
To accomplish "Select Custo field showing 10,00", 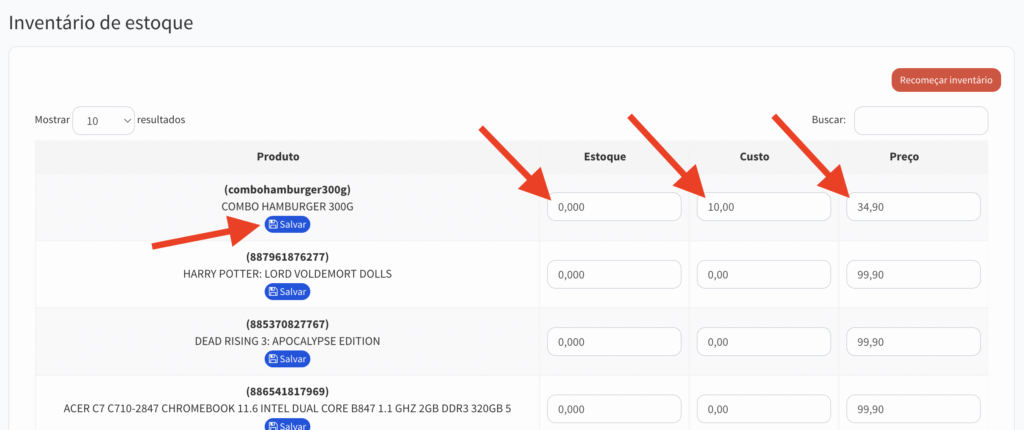I will [x=763, y=207].
